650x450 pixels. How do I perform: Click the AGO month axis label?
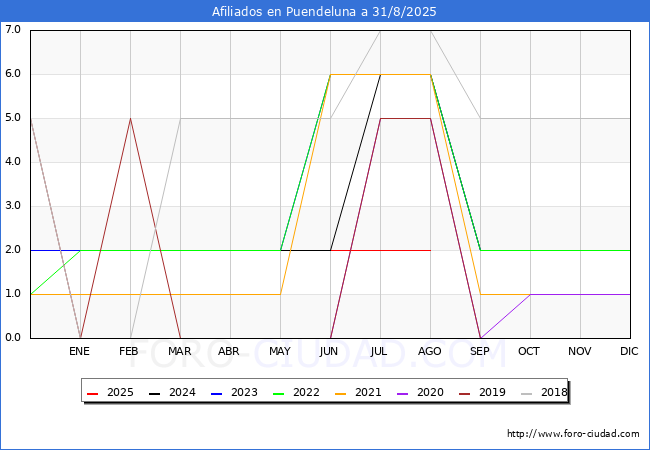(x=429, y=351)
